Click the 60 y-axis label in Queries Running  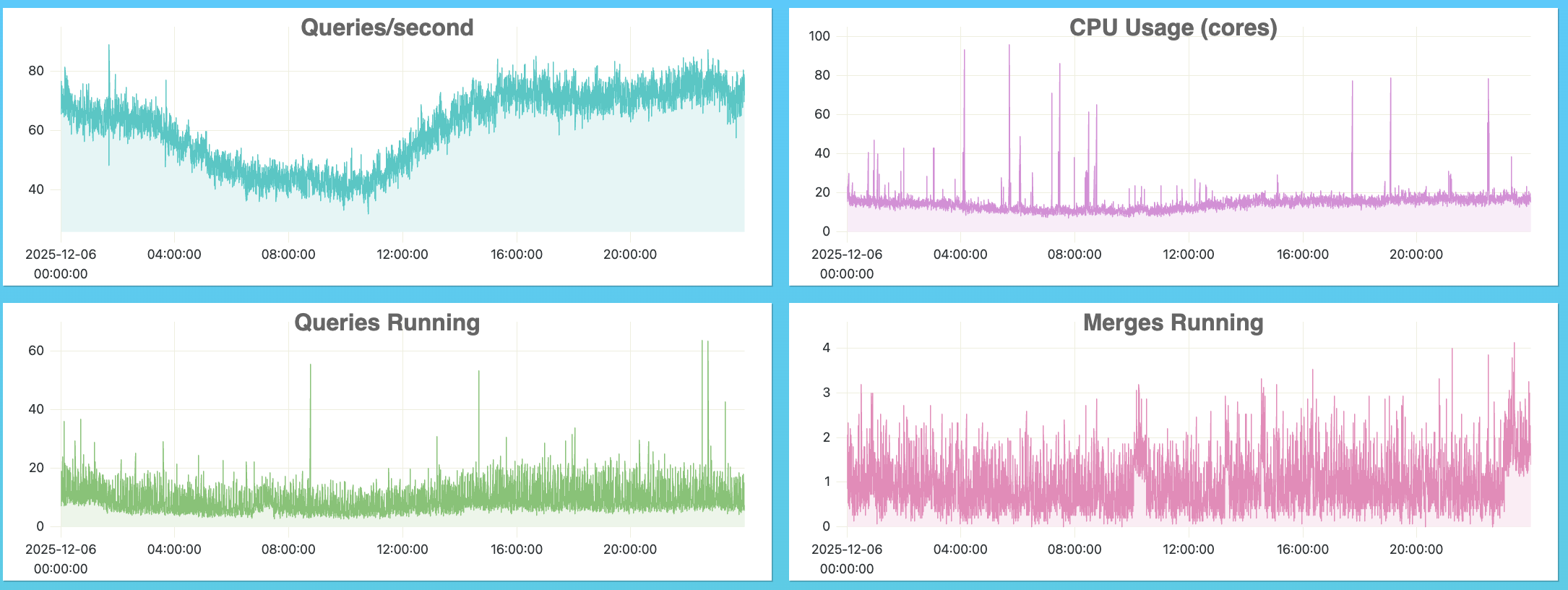pyautogui.click(x=36, y=351)
